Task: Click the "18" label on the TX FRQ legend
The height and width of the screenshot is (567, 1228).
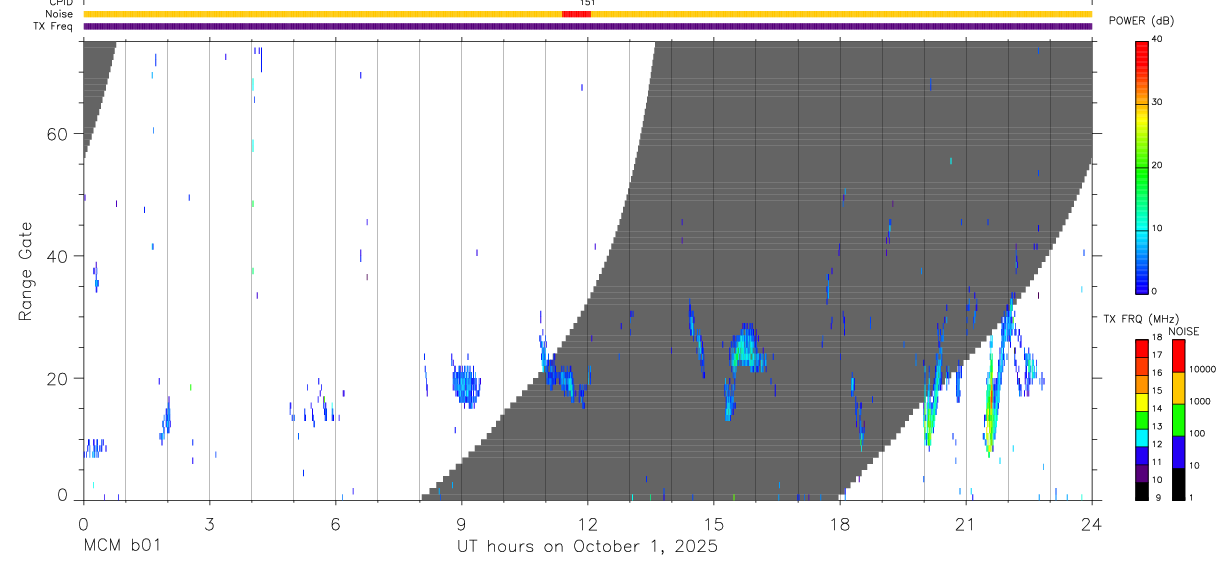Action: tap(1158, 337)
